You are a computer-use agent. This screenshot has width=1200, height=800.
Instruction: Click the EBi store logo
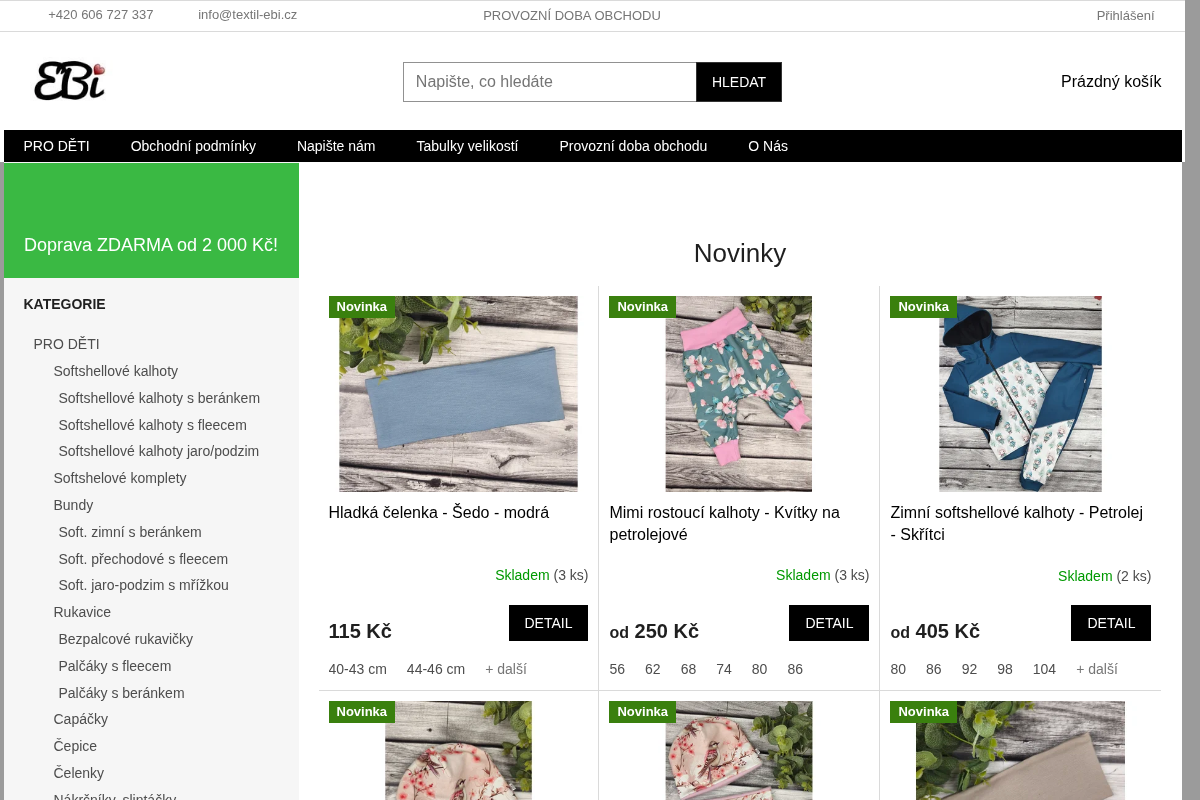click(x=69, y=81)
